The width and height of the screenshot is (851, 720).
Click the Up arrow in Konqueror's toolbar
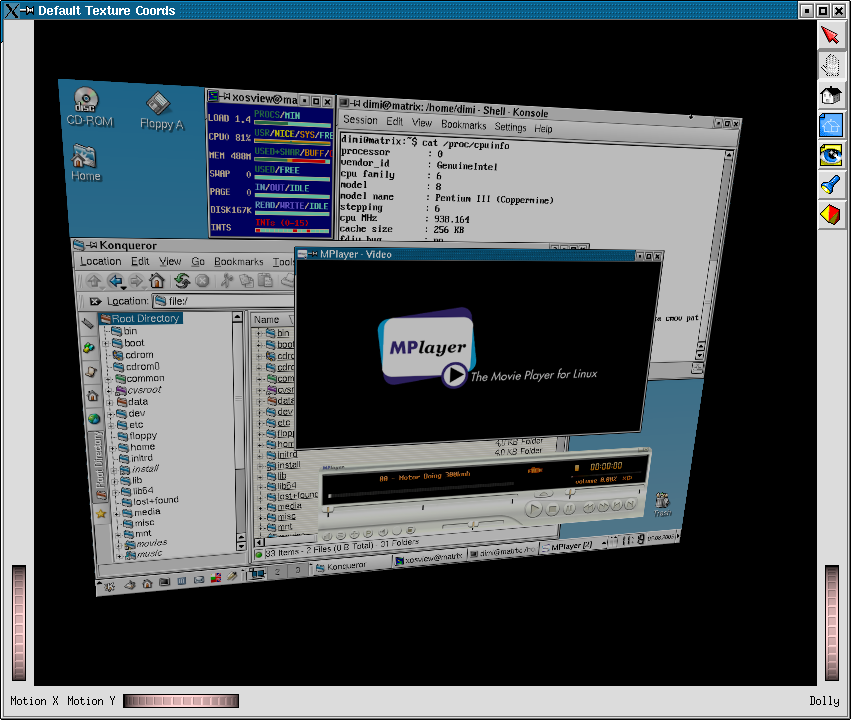click(94, 281)
